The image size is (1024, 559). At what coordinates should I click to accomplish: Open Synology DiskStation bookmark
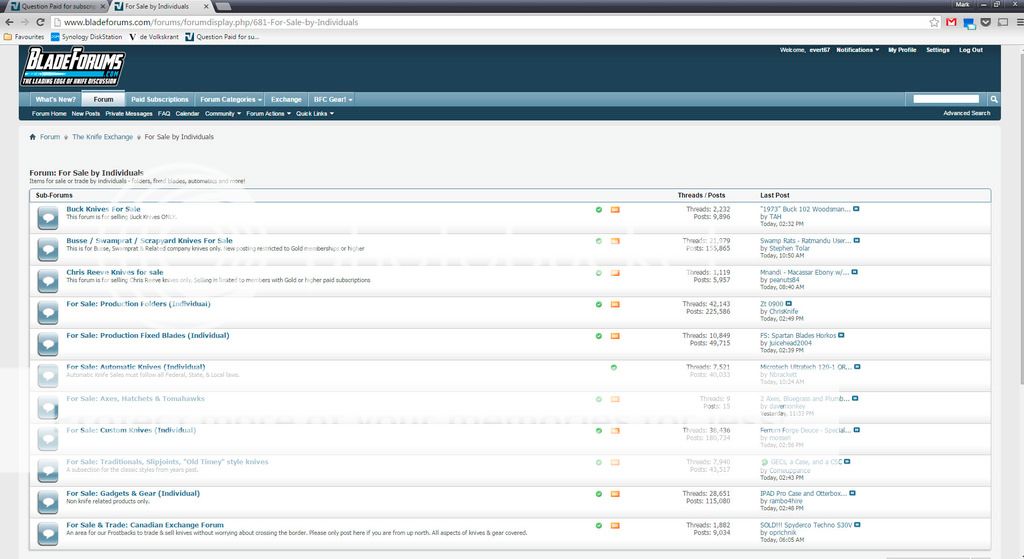pyautogui.click(x=87, y=37)
